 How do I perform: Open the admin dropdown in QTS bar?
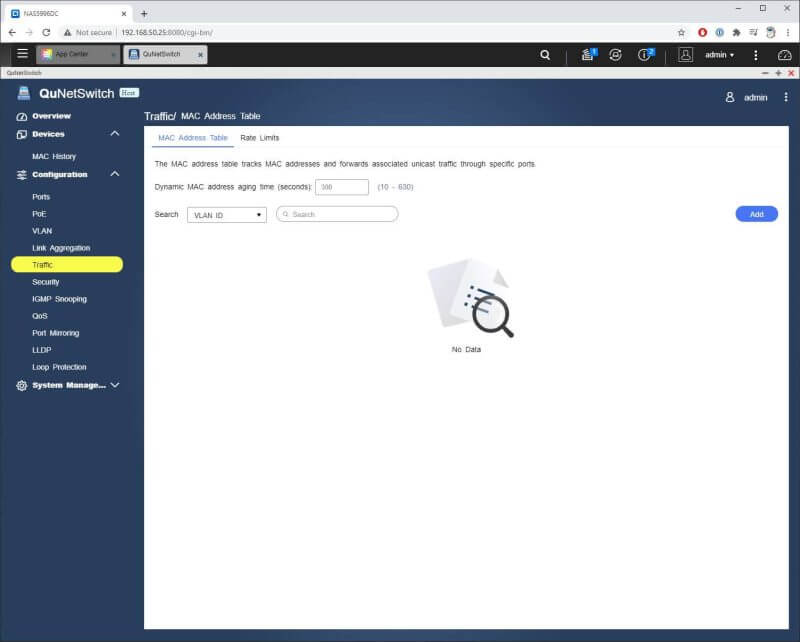[719, 55]
